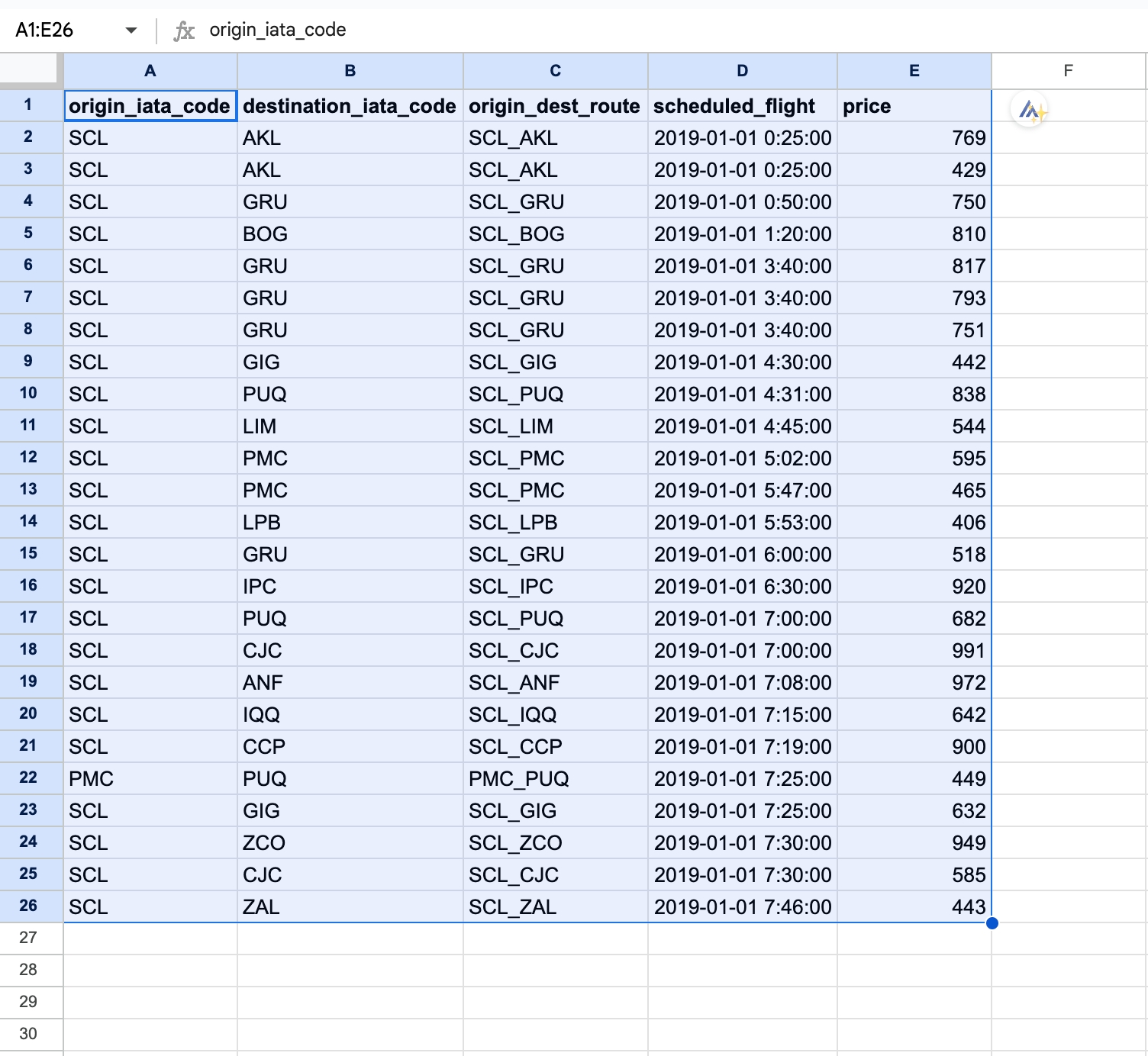Open the Name box dropdown arrow

tap(131, 31)
